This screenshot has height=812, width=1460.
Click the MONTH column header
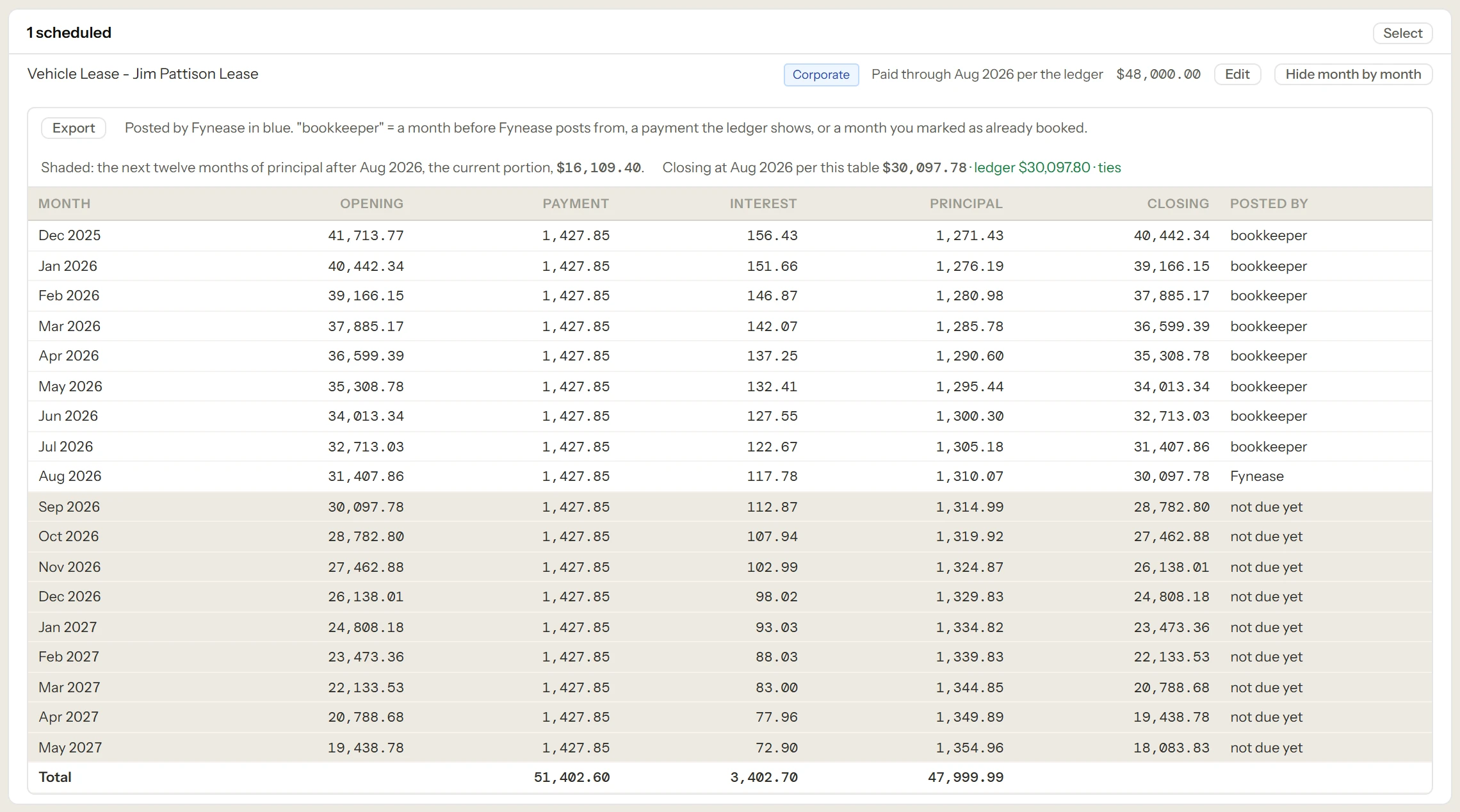point(64,204)
